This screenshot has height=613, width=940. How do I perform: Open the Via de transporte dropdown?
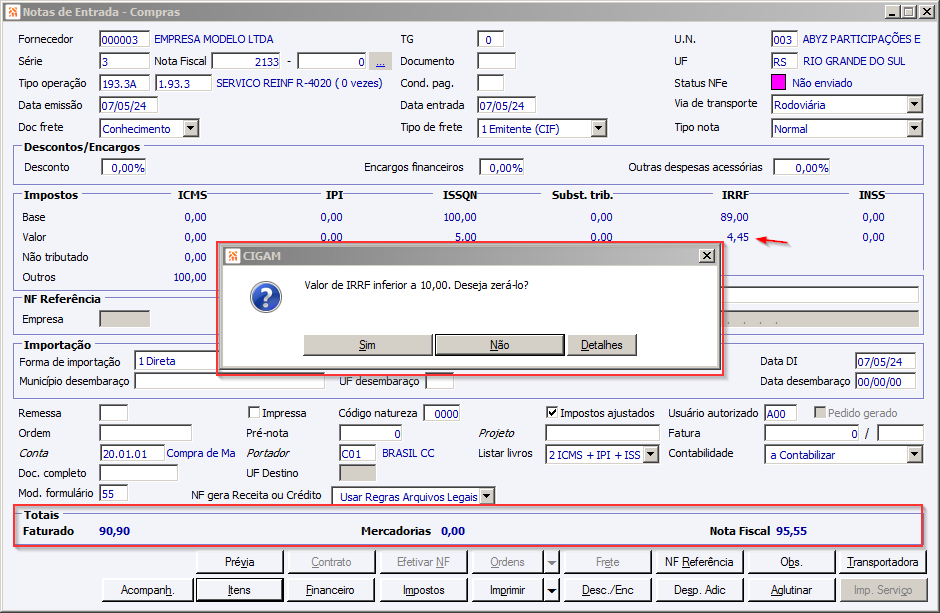pyautogui.click(x=914, y=105)
